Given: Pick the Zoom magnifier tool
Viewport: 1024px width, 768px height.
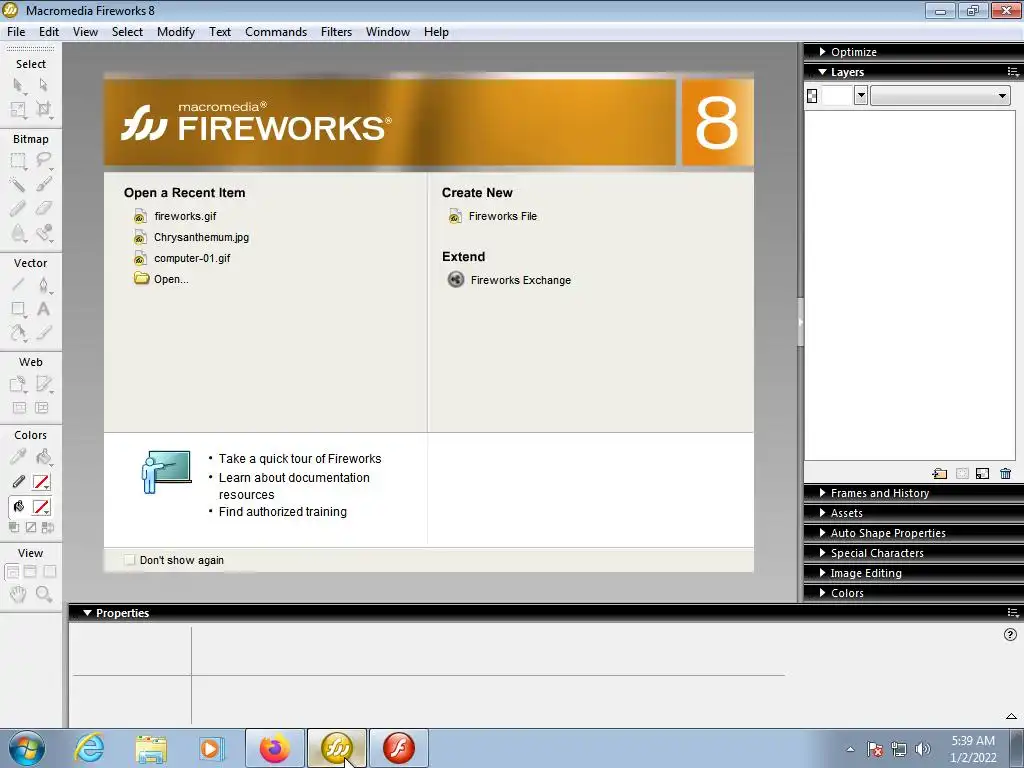Looking at the screenshot, I should 43,594.
